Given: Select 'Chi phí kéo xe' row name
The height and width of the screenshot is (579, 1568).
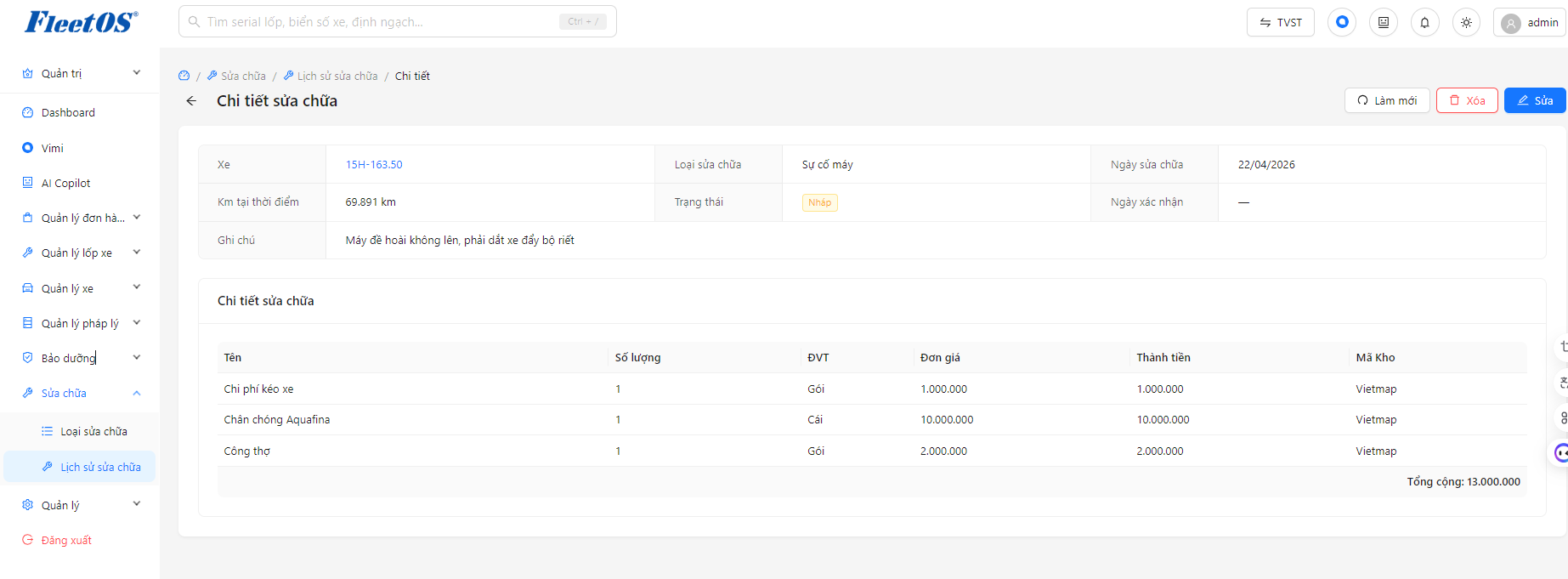Looking at the screenshot, I should tap(258, 389).
